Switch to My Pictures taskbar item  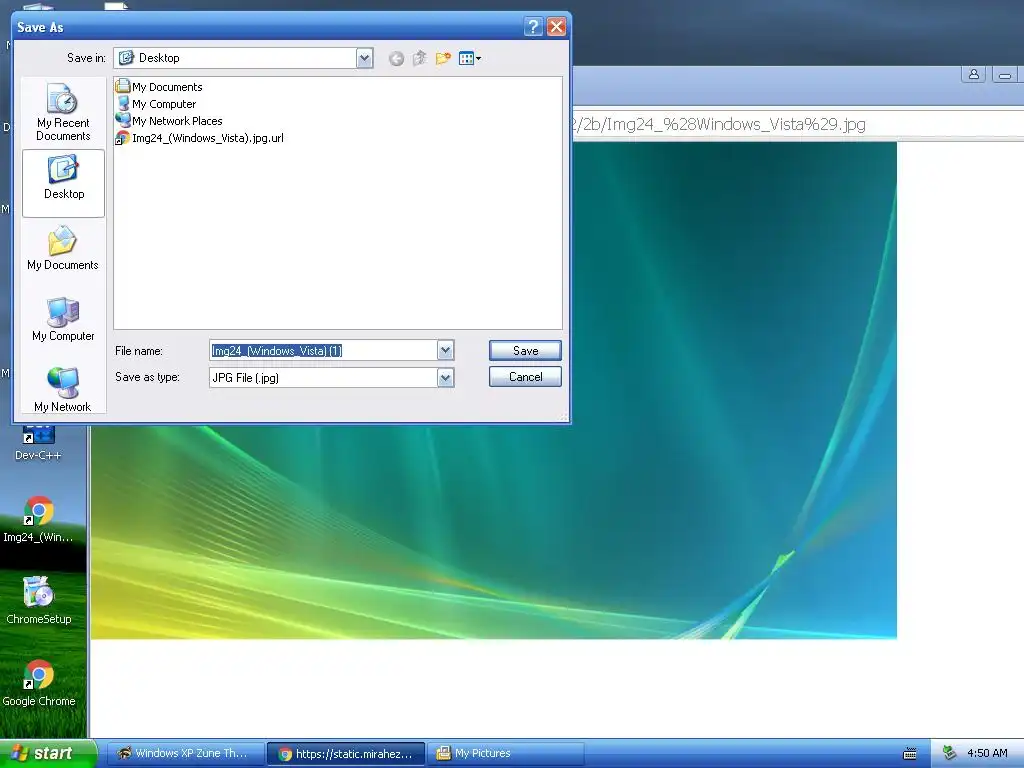point(507,753)
